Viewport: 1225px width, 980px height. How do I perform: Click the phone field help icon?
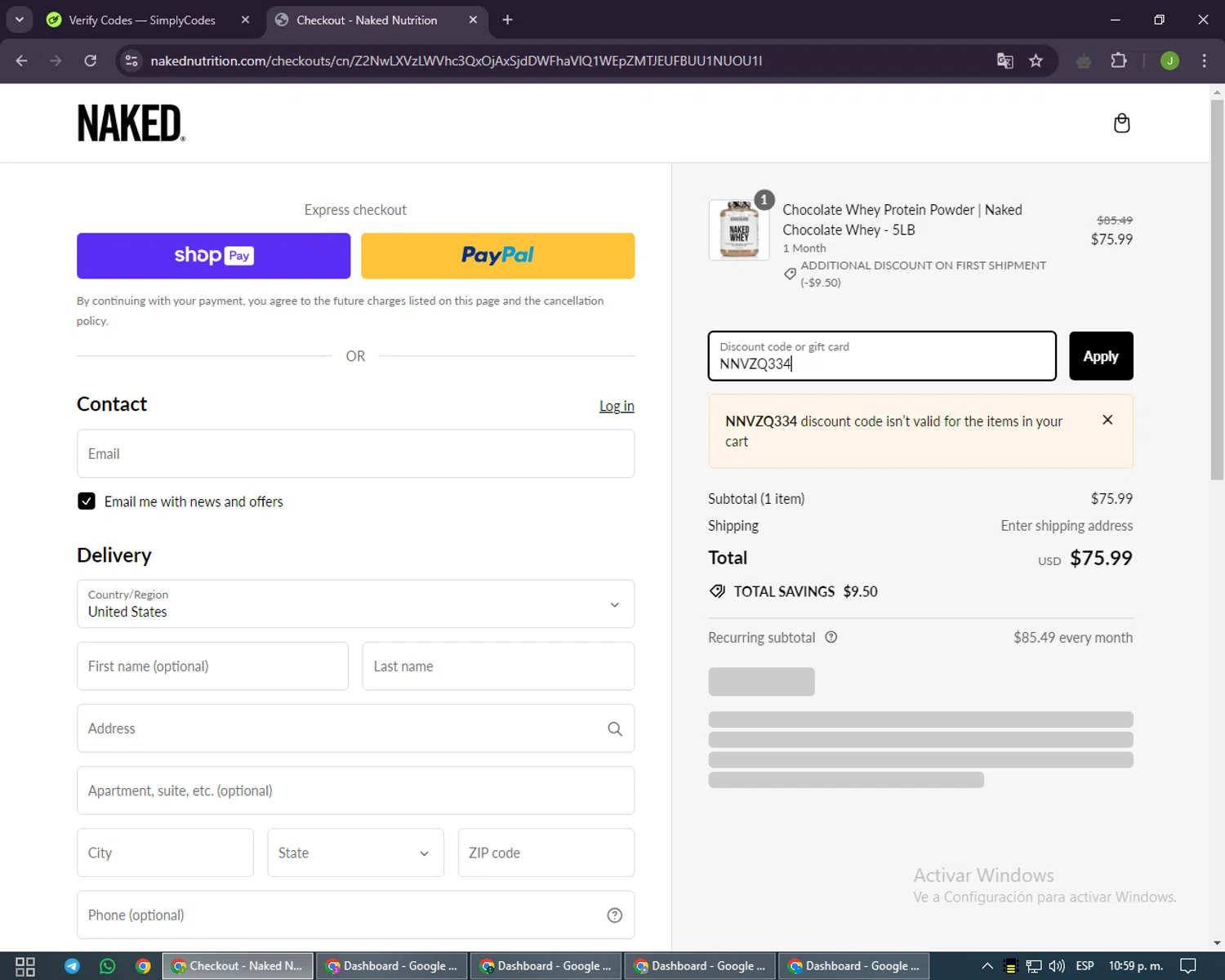(615, 915)
